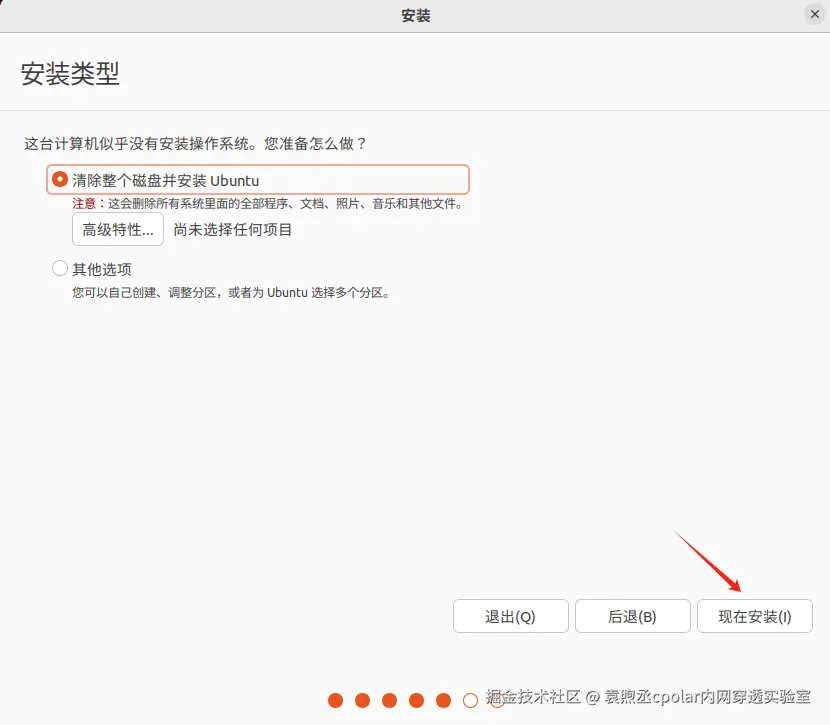Click the 安装 window title text
Screen dimensions: 830x725
coord(416,15)
